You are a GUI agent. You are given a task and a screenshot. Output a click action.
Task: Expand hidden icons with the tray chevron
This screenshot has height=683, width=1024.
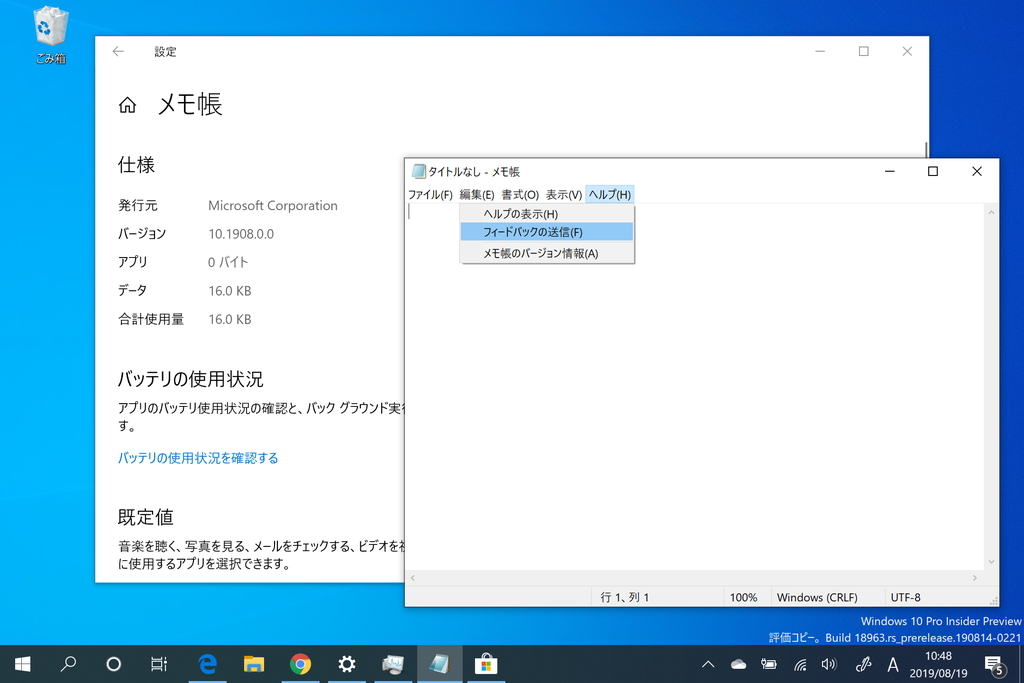coord(708,664)
